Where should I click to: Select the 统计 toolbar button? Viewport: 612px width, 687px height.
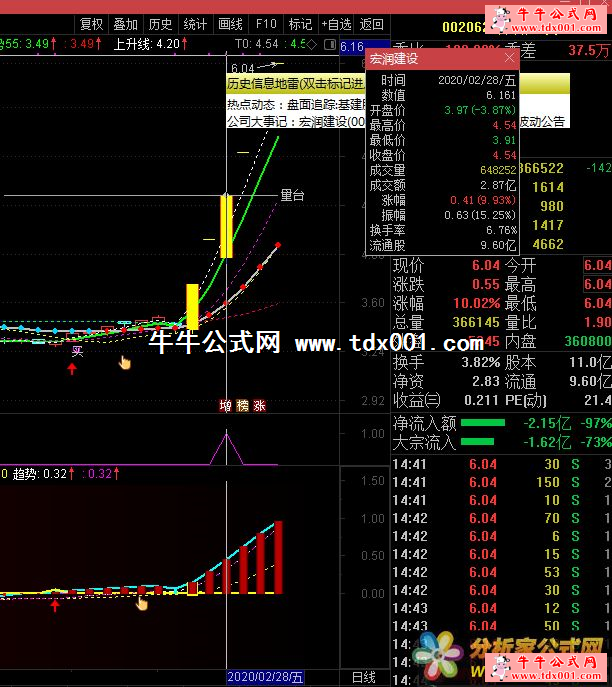point(195,24)
